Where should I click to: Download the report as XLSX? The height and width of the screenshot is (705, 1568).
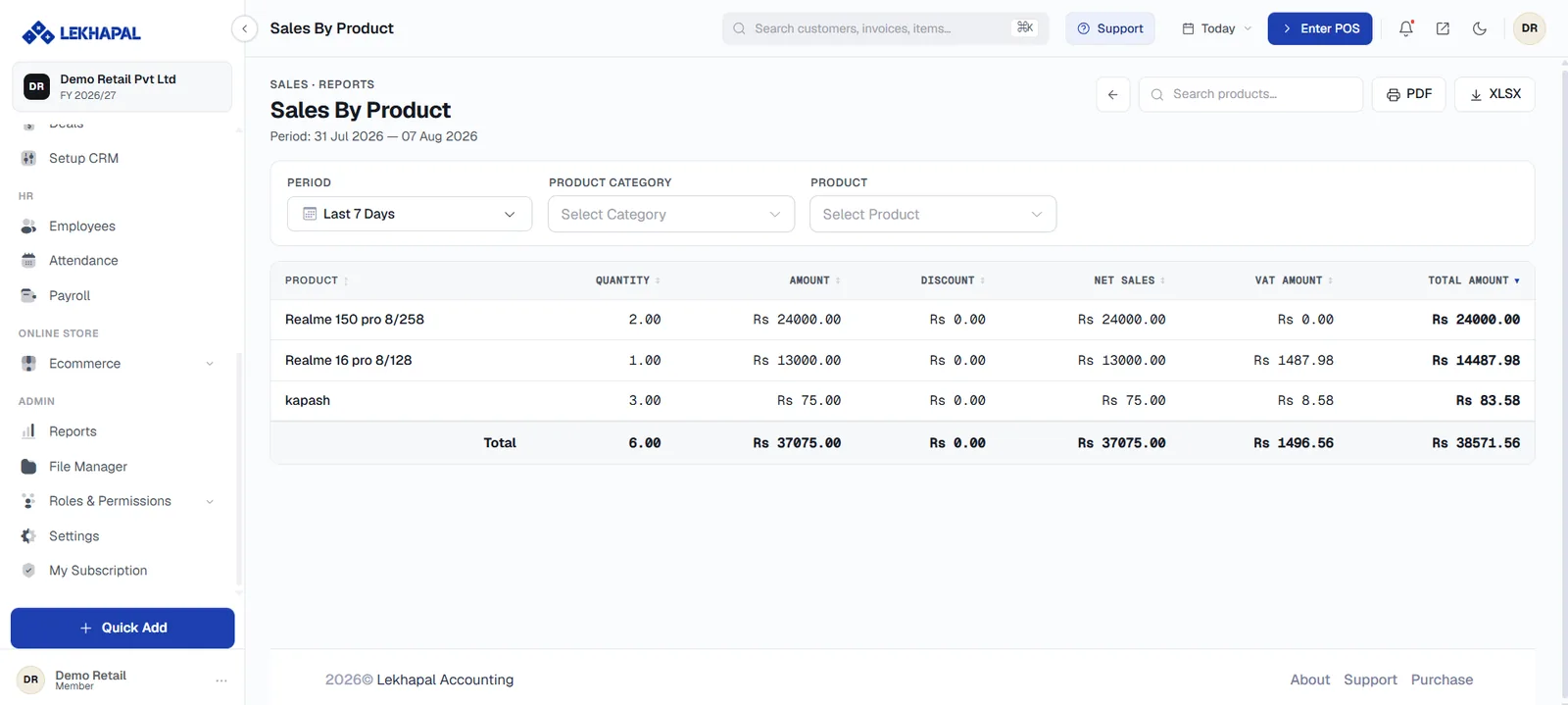1494,94
